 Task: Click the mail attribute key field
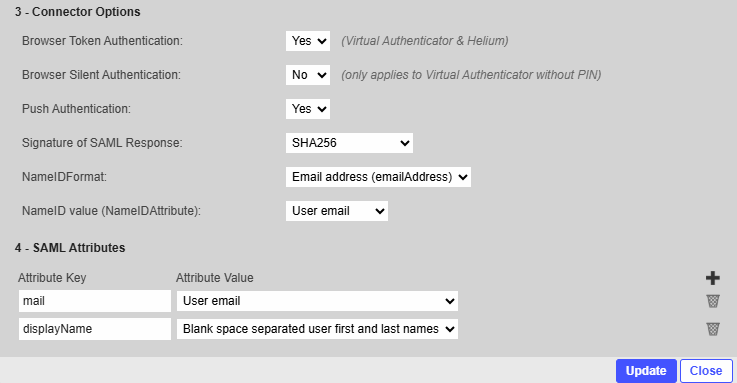[x=95, y=301]
